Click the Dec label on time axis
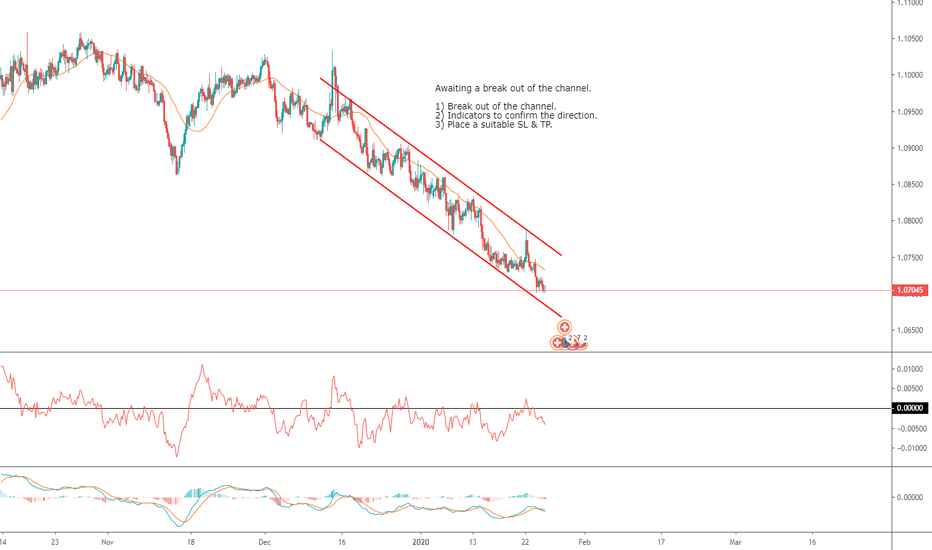This screenshot has height=550, width=932. (265, 542)
